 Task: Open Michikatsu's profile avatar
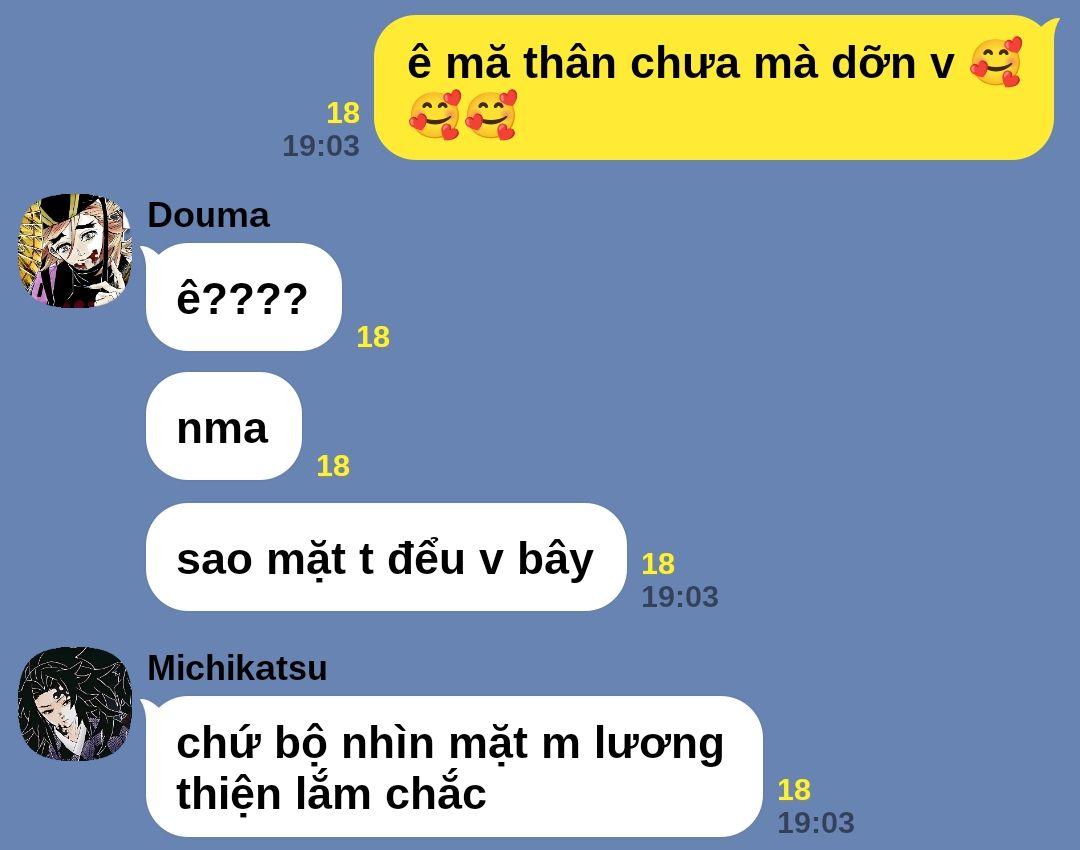coord(75,703)
